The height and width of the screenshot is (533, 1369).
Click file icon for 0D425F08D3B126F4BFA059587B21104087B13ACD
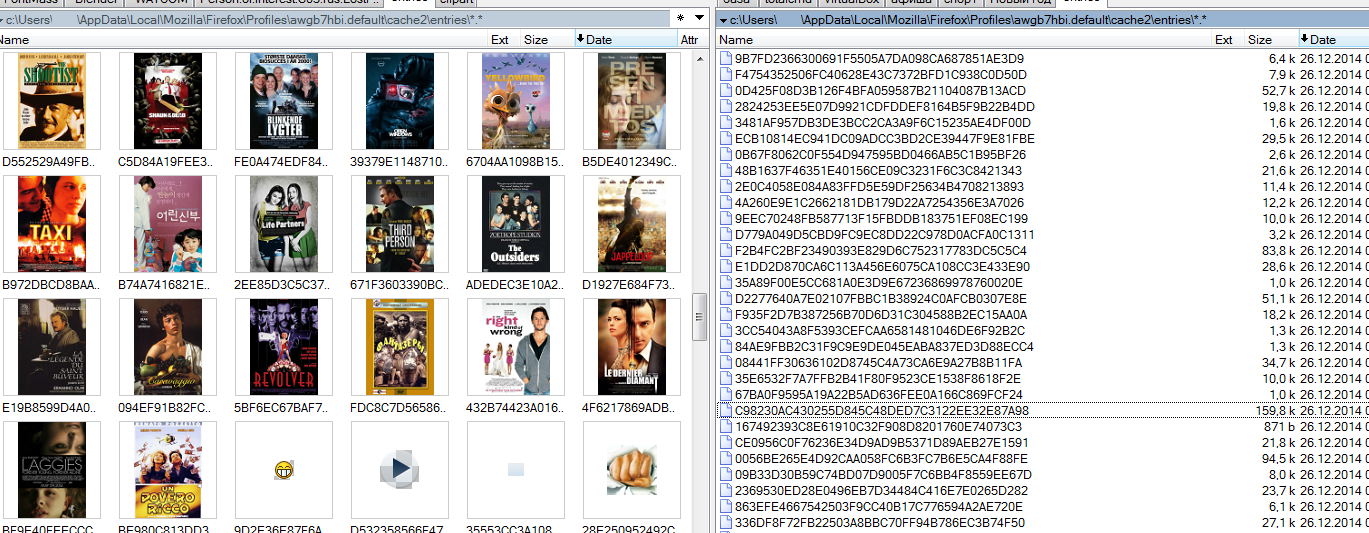(x=726, y=91)
